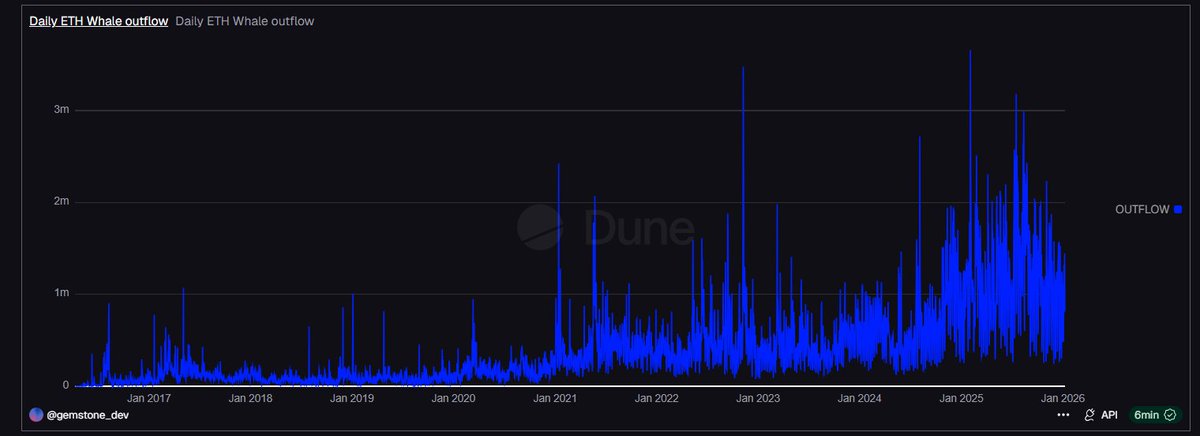Click the 1m y-axis label
The width and height of the screenshot is (1200, 436).
(61, 294)
